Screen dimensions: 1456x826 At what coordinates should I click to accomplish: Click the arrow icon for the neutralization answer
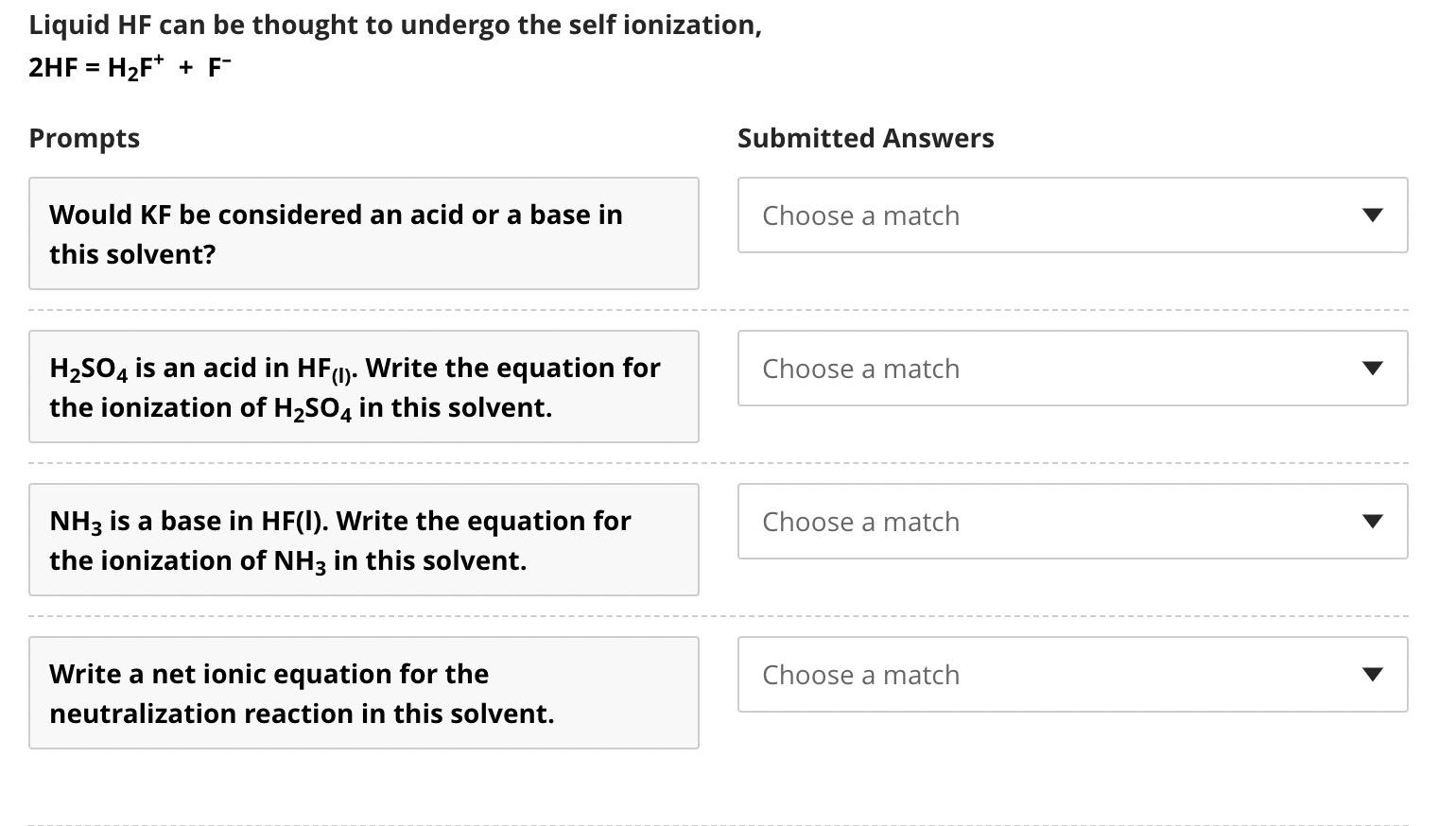point(1372,675)
